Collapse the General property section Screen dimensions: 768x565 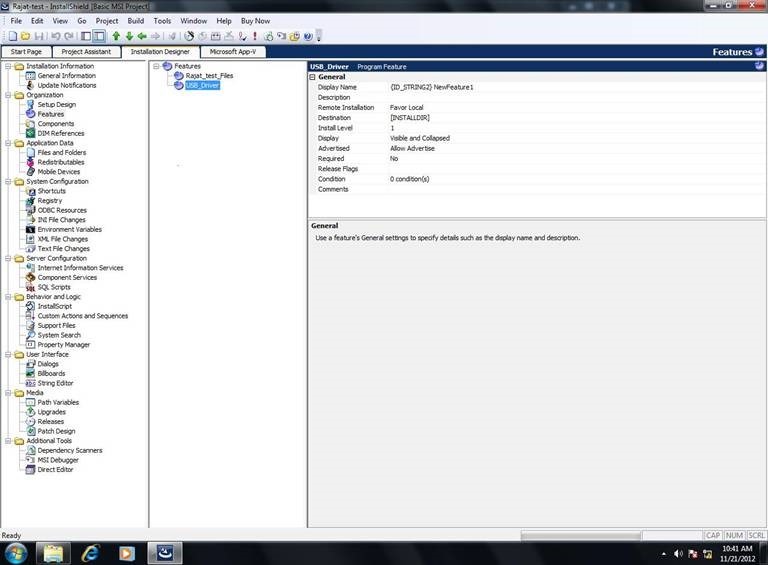(312, 77)
